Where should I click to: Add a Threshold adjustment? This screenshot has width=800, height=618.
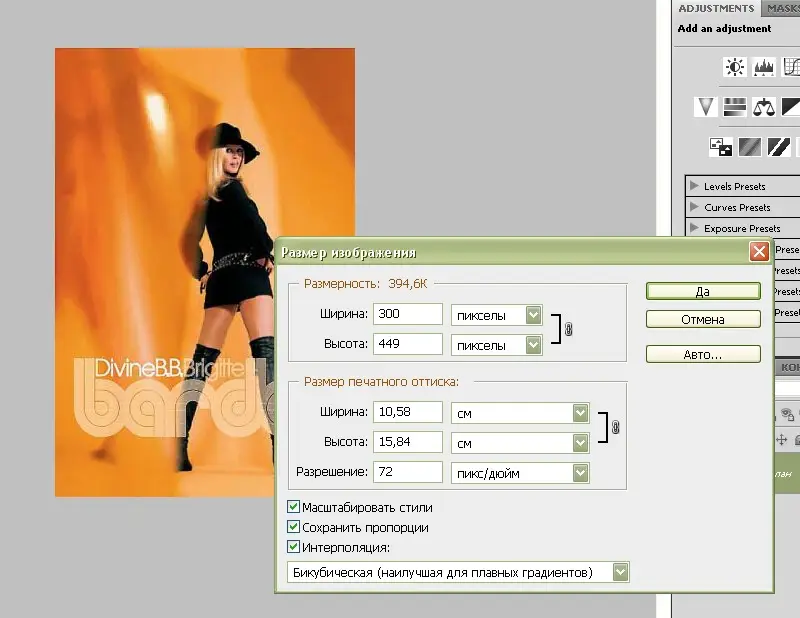pyautogui.click(x=779, y=147)
